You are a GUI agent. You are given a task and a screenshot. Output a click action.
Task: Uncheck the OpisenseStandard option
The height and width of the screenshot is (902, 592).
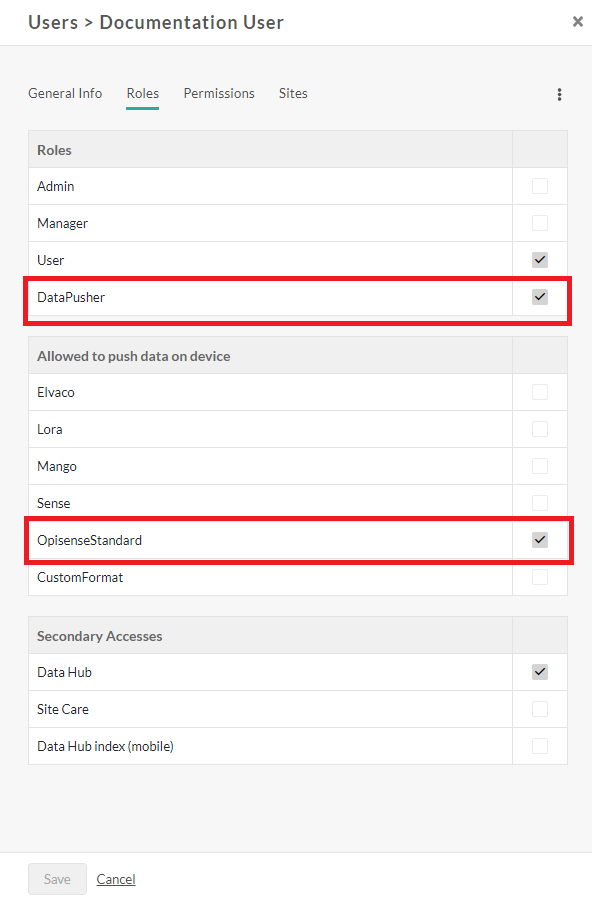click(539, 539)
